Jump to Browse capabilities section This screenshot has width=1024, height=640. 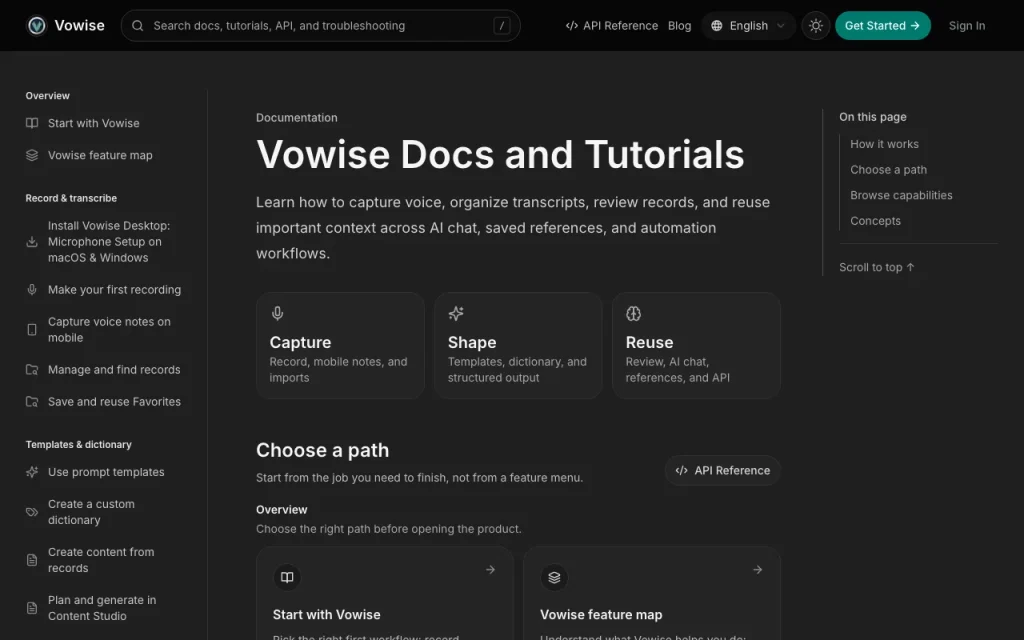click(x=901, y=195)
